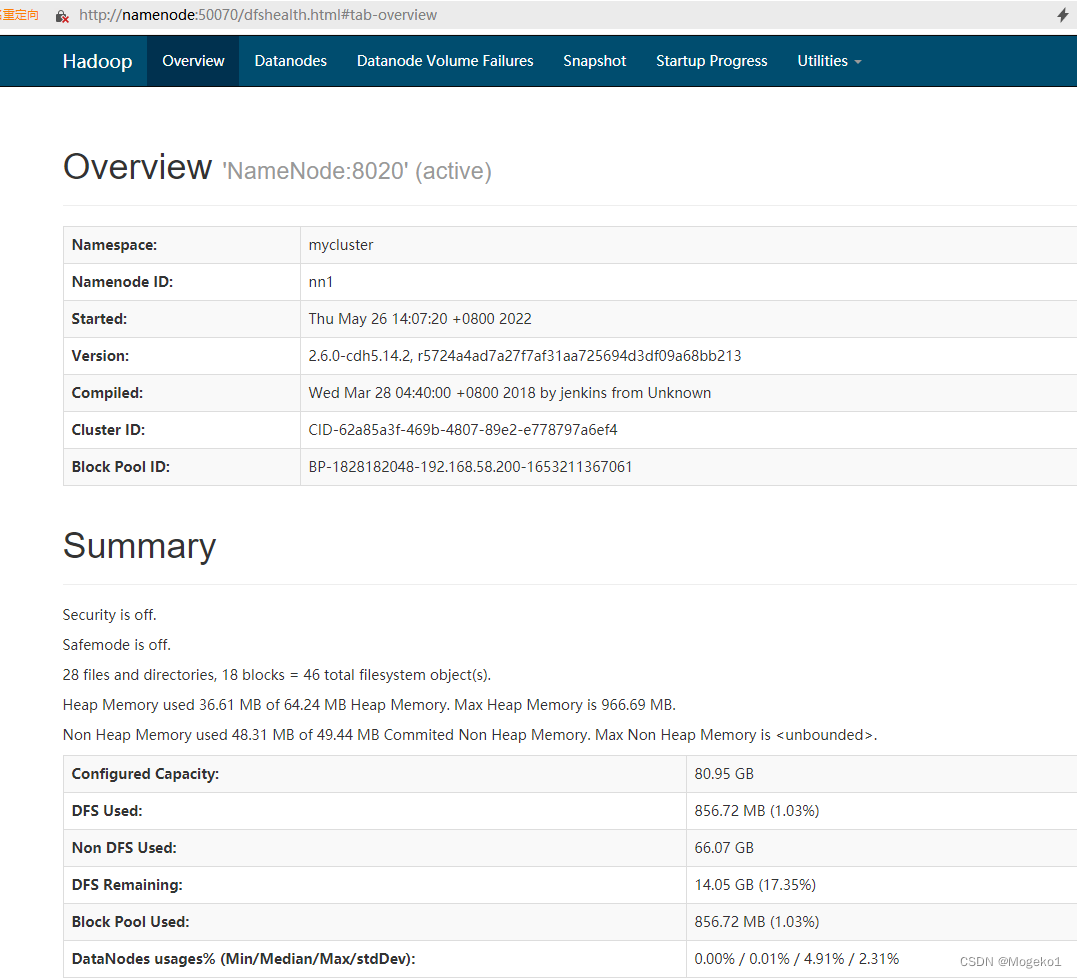
Task: Click the Namespace: label cell
Action: tap(182, 245)
